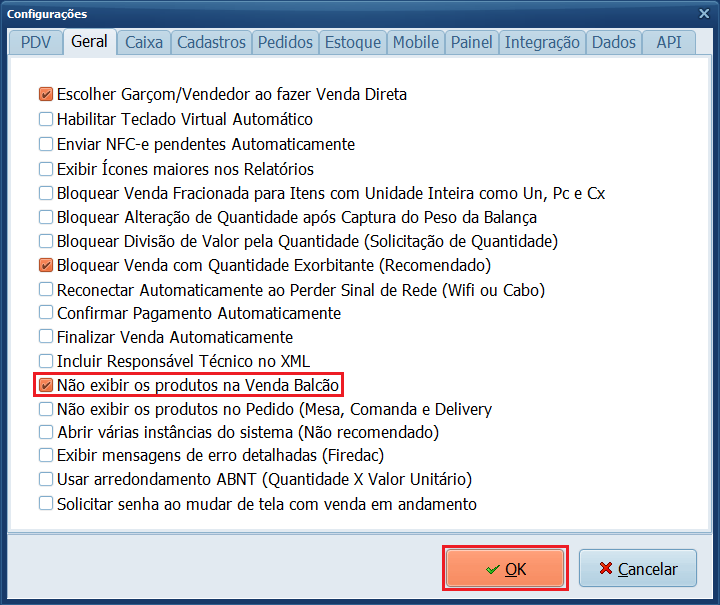The width and height of the screenshot is (720, 605).
Task: Uncheck Bloquear Venda com Quantidade Exorbitante
Action: pos(46,266)
